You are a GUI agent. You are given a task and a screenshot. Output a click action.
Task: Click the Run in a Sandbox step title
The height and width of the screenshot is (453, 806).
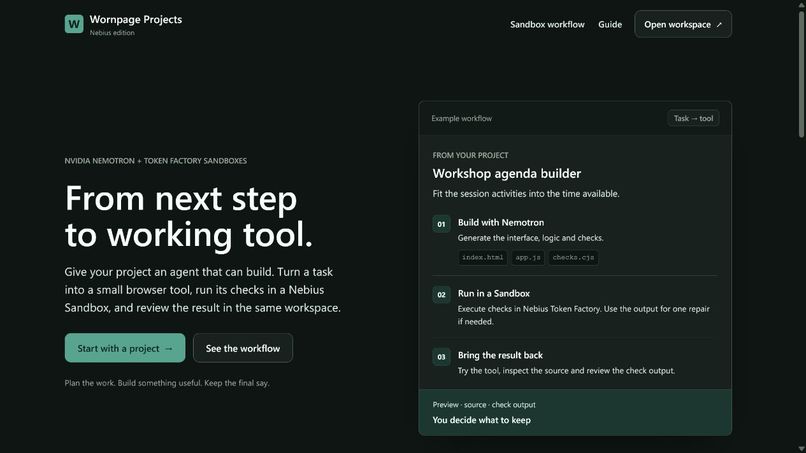pos(493,294)
